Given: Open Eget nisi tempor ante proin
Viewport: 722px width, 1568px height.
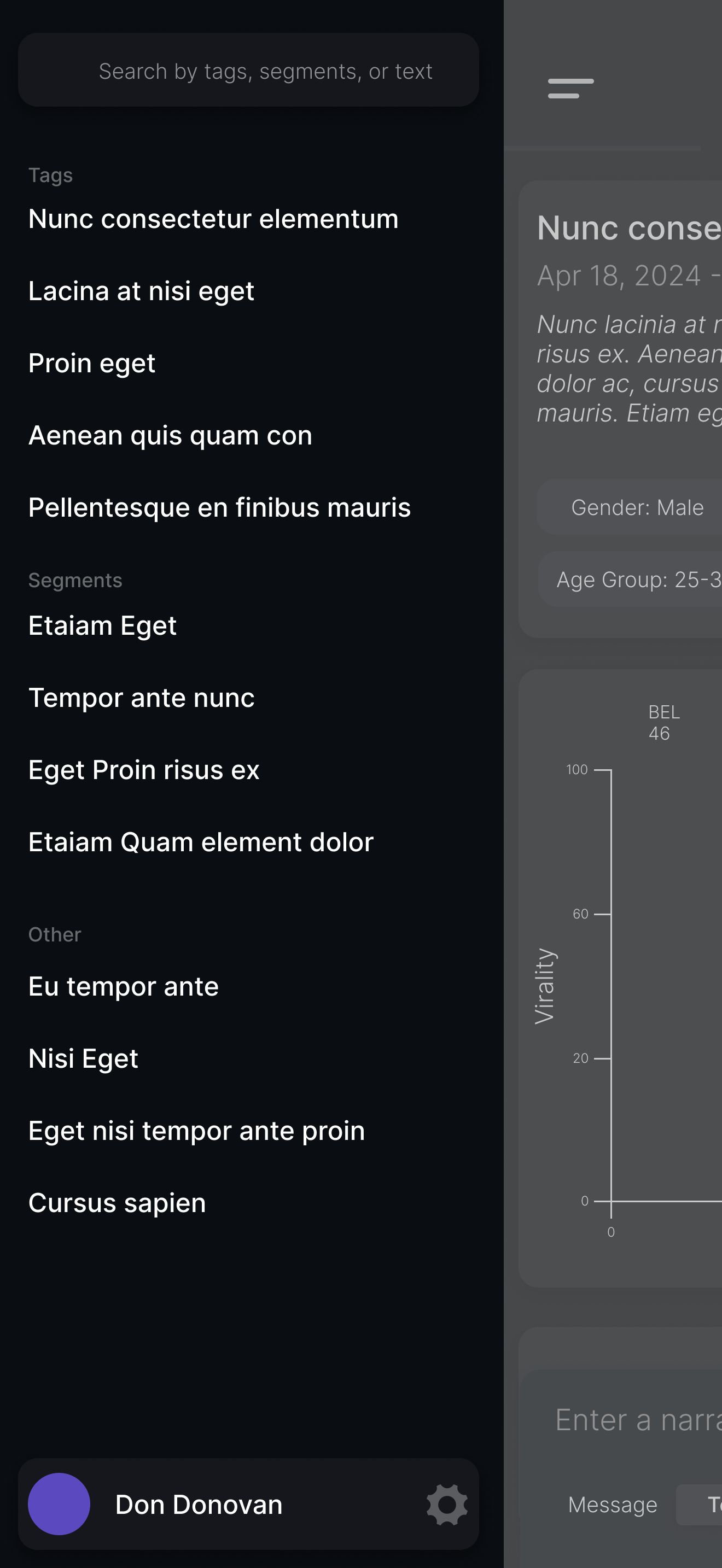Looking at the screenshot, I should pyautogui.click(x=196, y=1131).
